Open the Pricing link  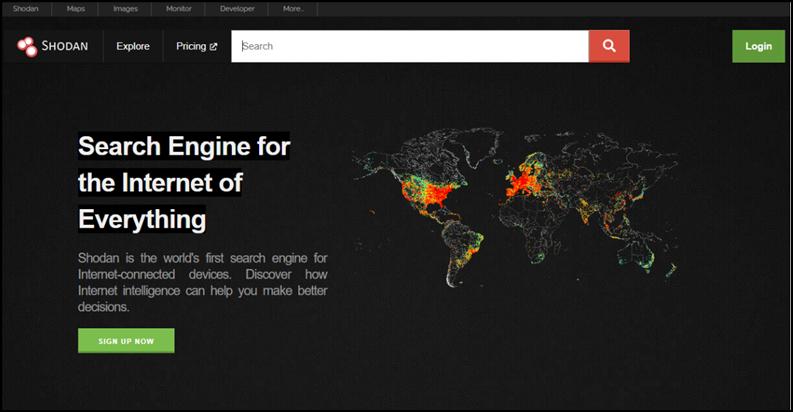click(x=196, y=46)
